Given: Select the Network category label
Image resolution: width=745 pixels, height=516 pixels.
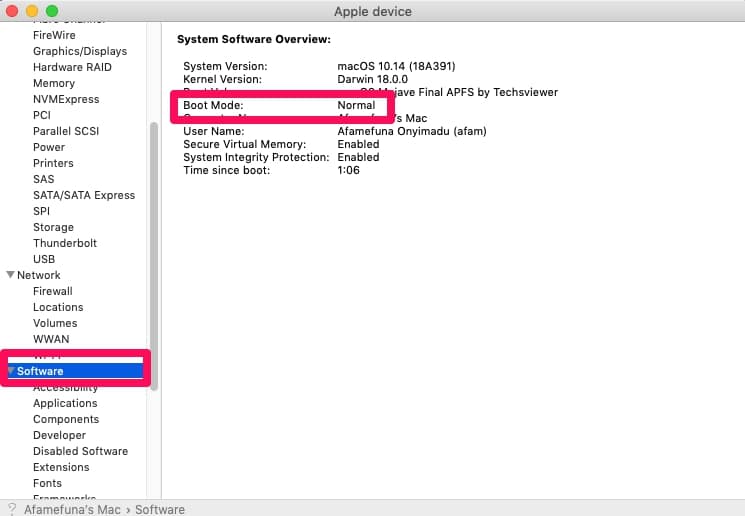Looking at the screenshot, I should tap(39, 275).
